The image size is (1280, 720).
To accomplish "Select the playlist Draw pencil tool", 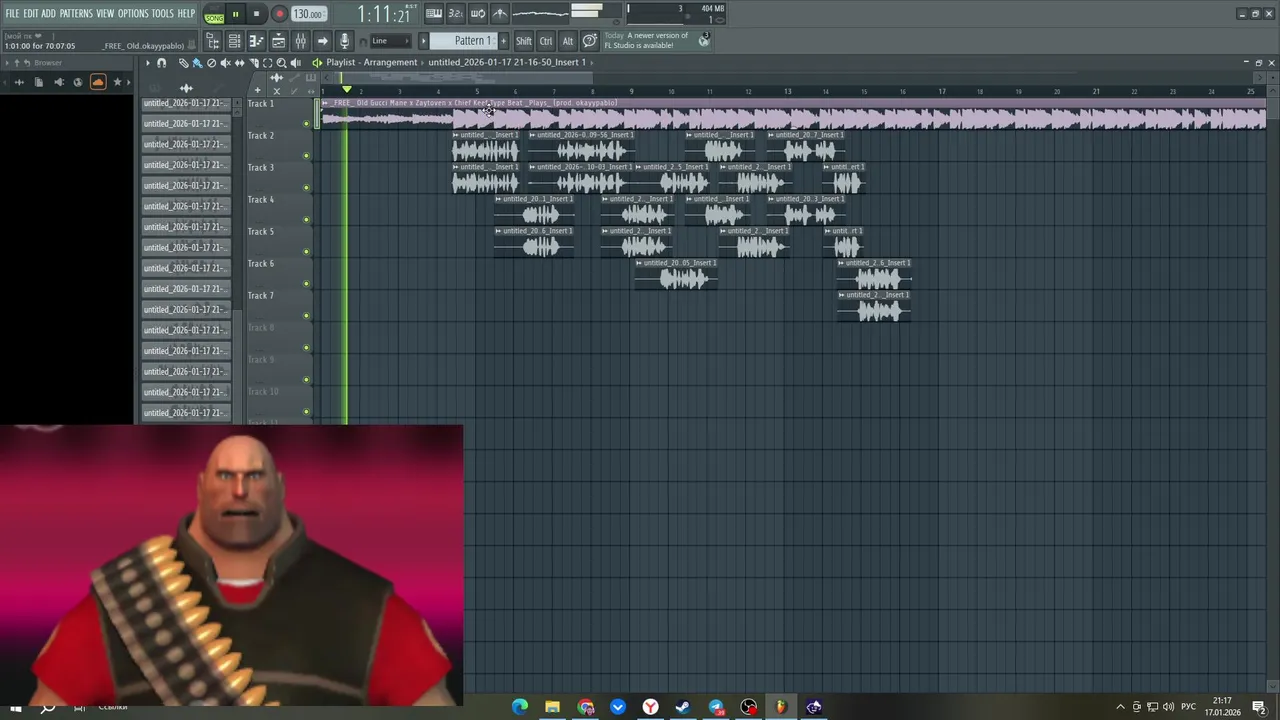I will 183,63.
